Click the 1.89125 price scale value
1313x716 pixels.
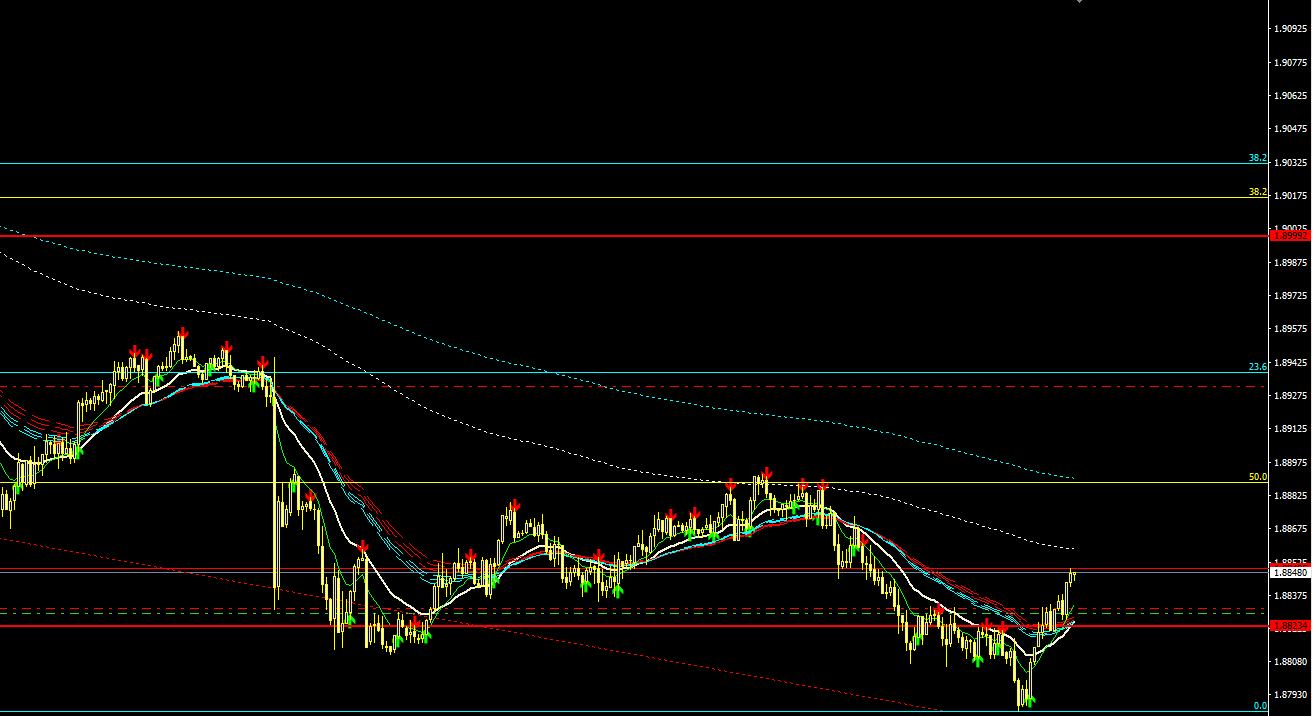[x=1291, y=429]
